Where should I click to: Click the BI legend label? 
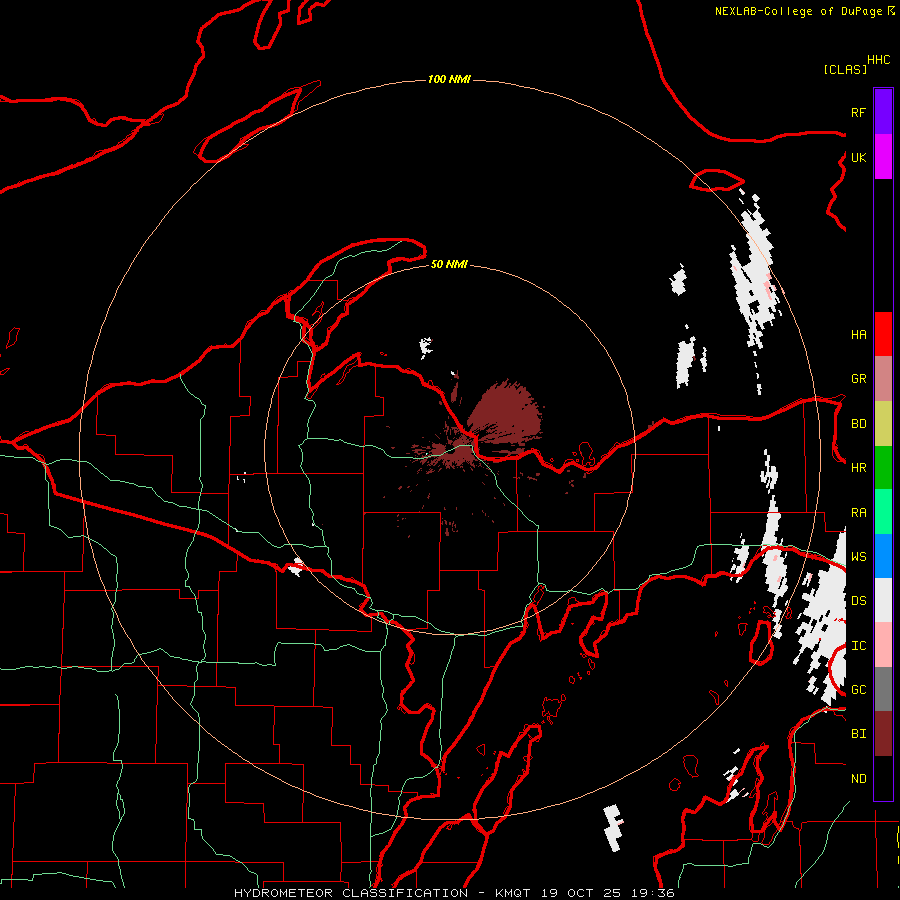pyautogui.click(x=858, y=734)
